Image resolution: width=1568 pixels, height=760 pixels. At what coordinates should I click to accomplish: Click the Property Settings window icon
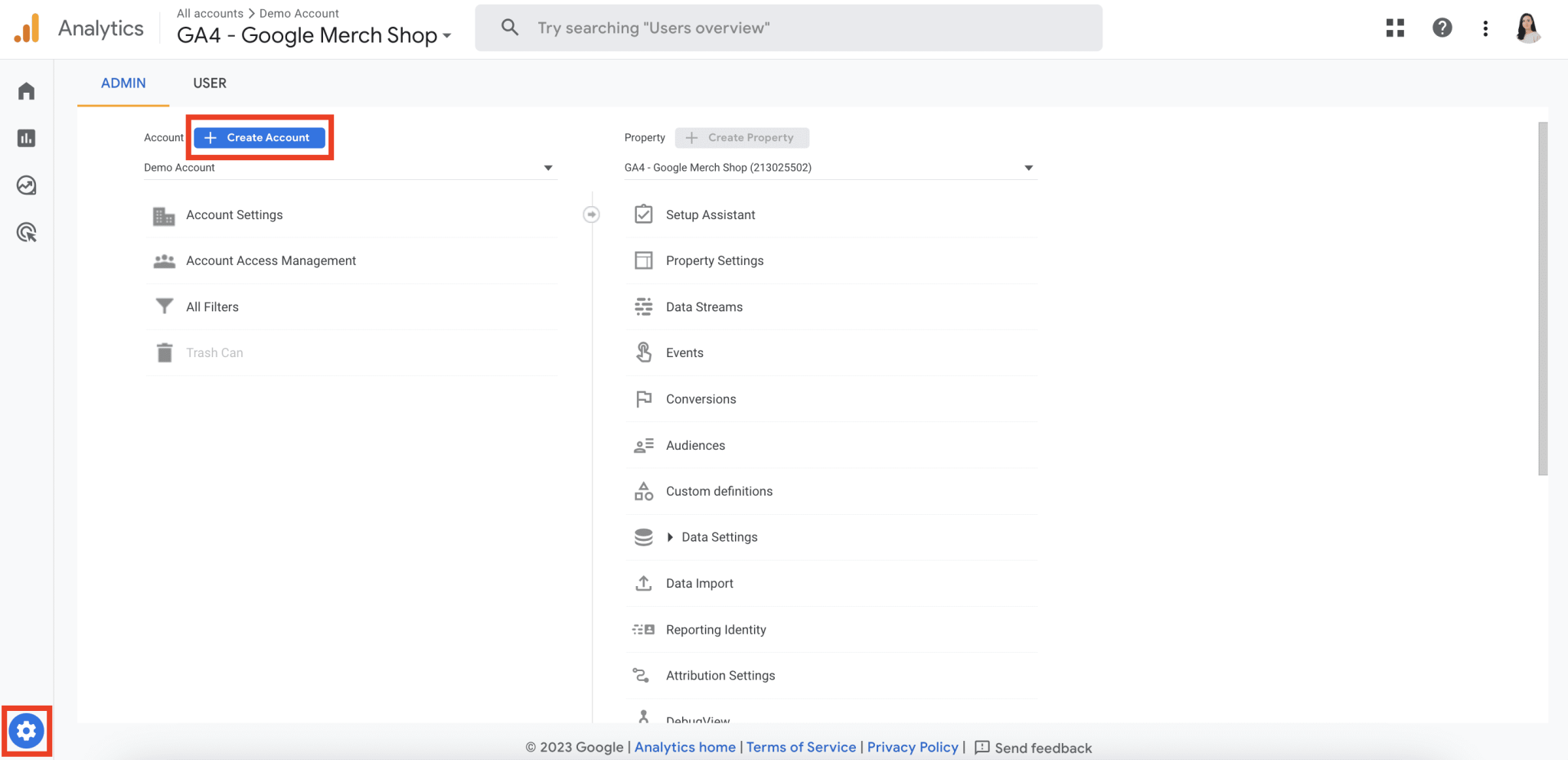pyautogui.click(x=644, y=260)
